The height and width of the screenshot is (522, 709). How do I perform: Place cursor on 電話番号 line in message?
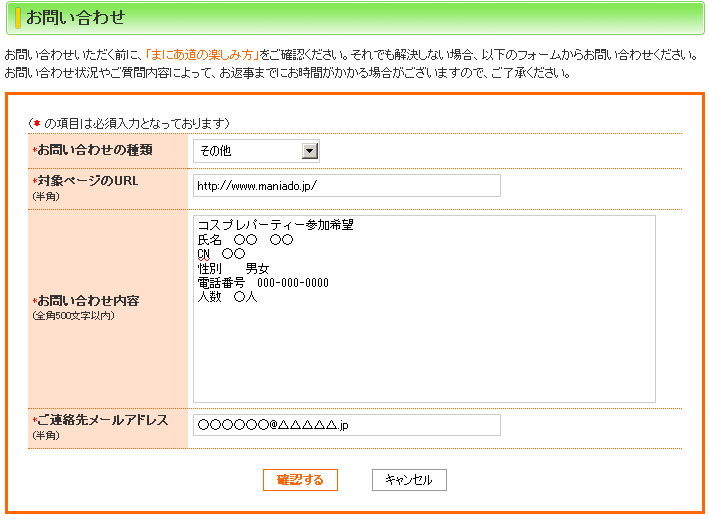click(x=263, y=283)
